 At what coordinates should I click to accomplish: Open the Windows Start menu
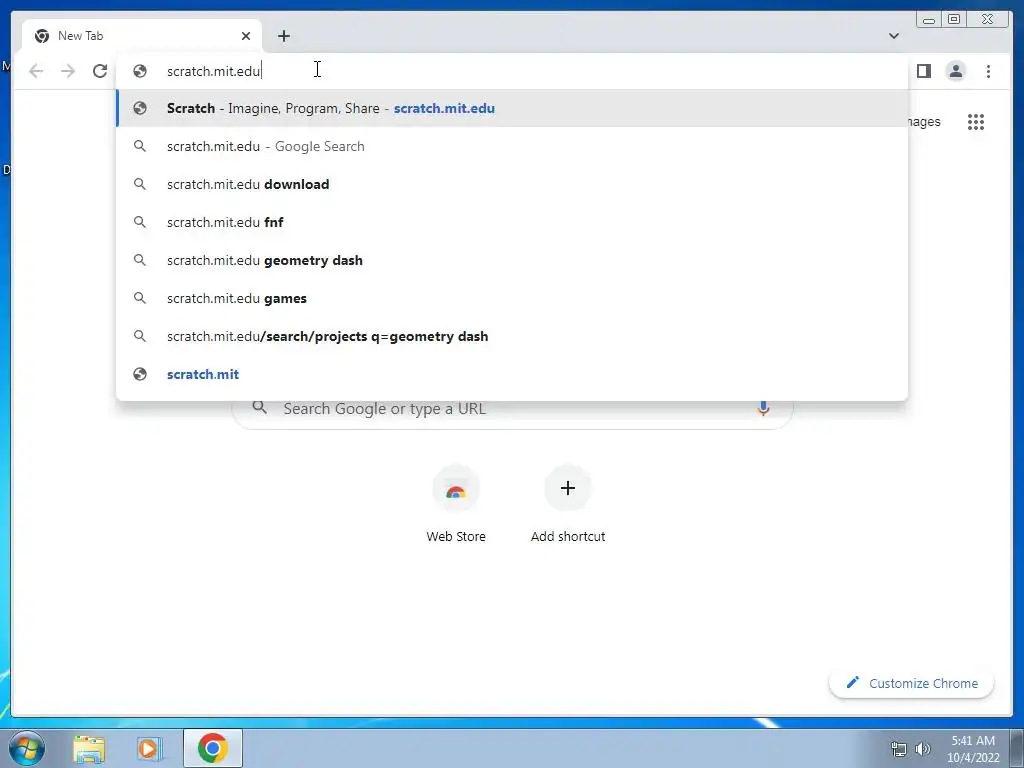pos(26,748)
